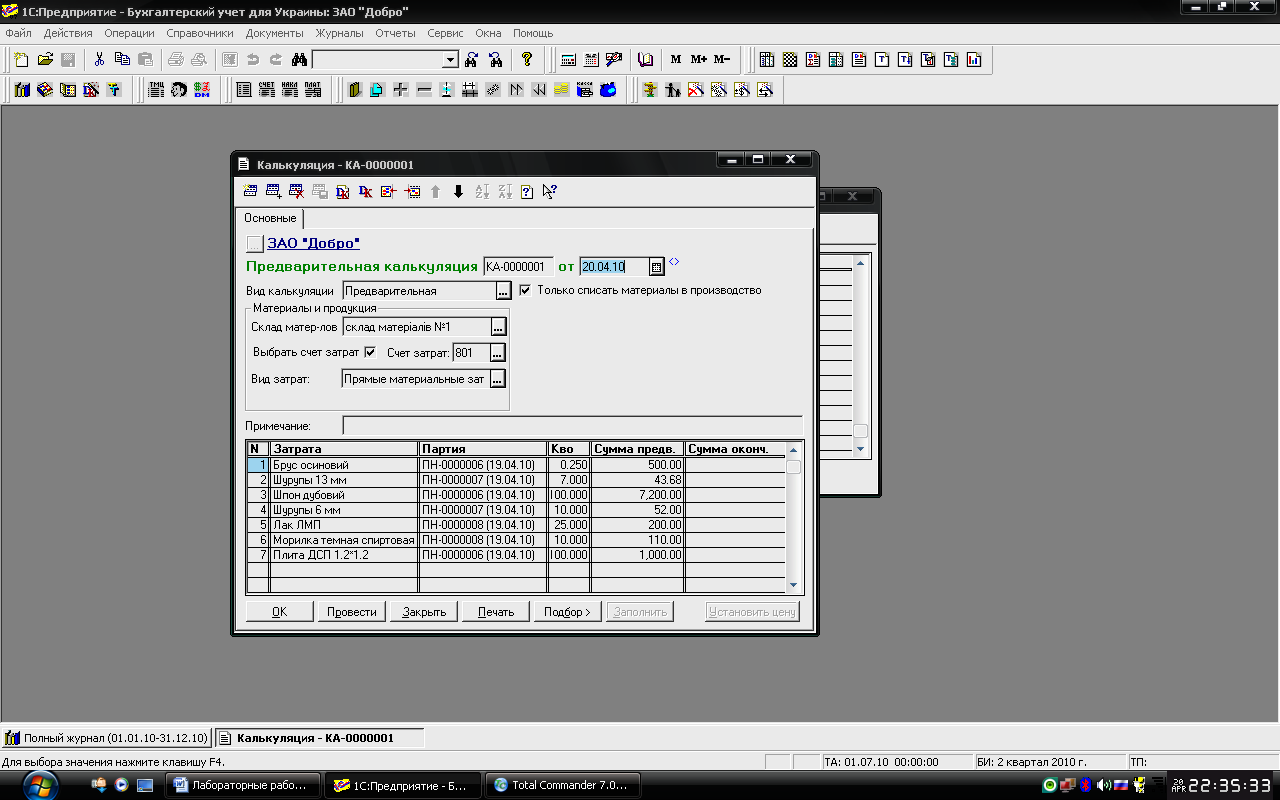Screen dimensions: 1280x800
Task: Uncheck Только списать материалы в производство
Action: click(525, 291)
